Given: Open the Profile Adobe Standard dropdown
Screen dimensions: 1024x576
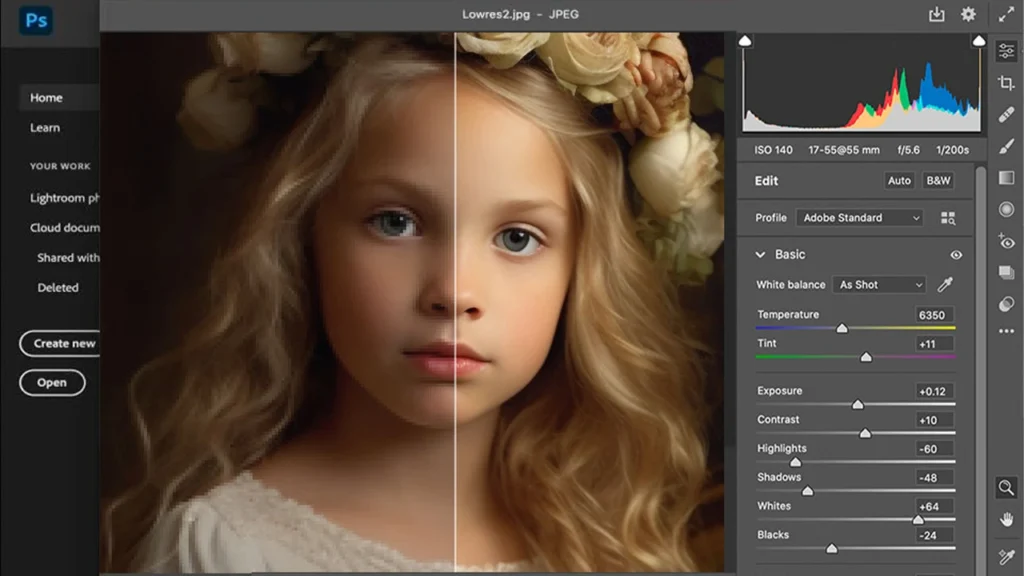Looking at the screenshot, I should point(859,218).
